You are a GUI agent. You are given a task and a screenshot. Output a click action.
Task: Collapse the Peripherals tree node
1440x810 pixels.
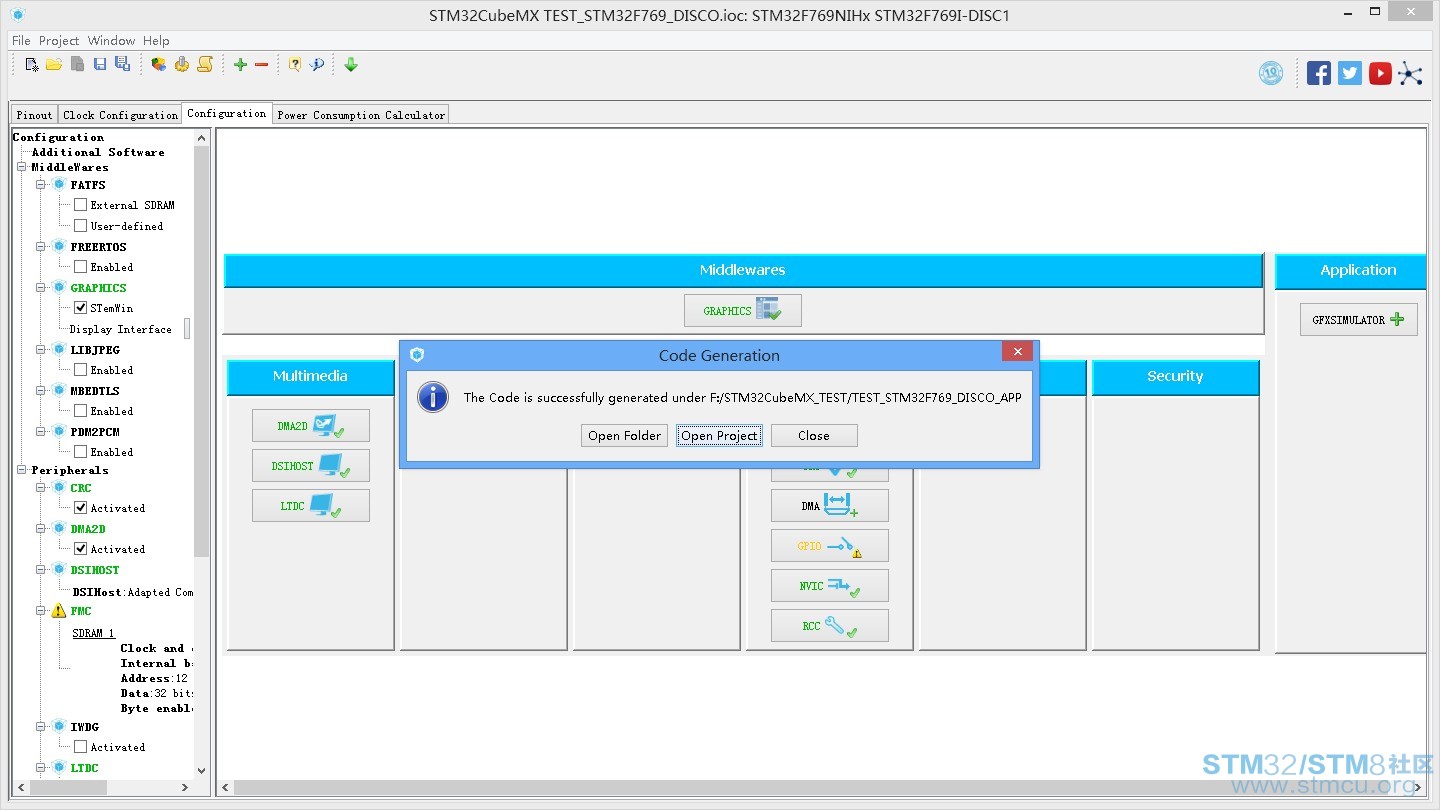point(21,469)
